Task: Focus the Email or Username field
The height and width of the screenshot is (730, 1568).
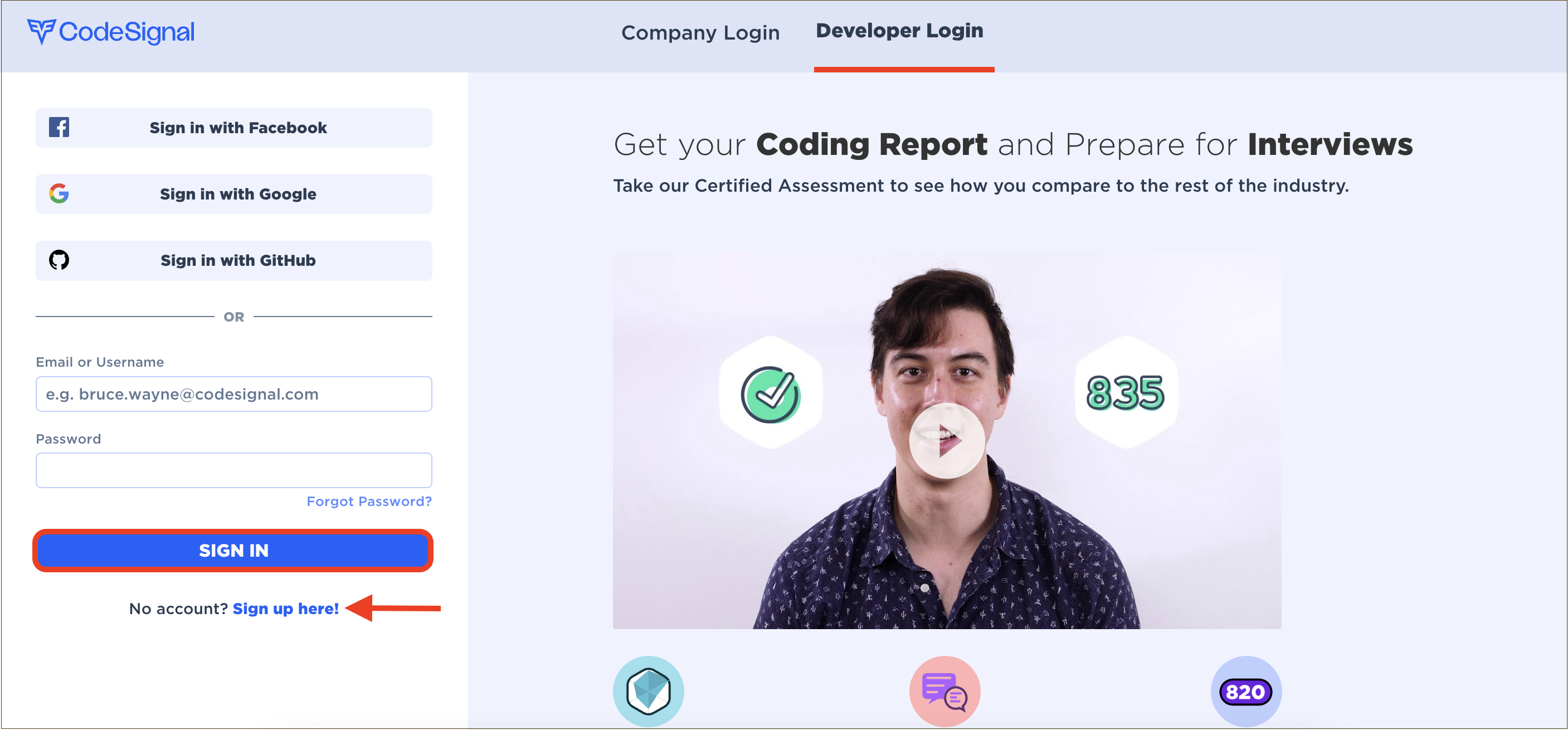Action: 233,394
